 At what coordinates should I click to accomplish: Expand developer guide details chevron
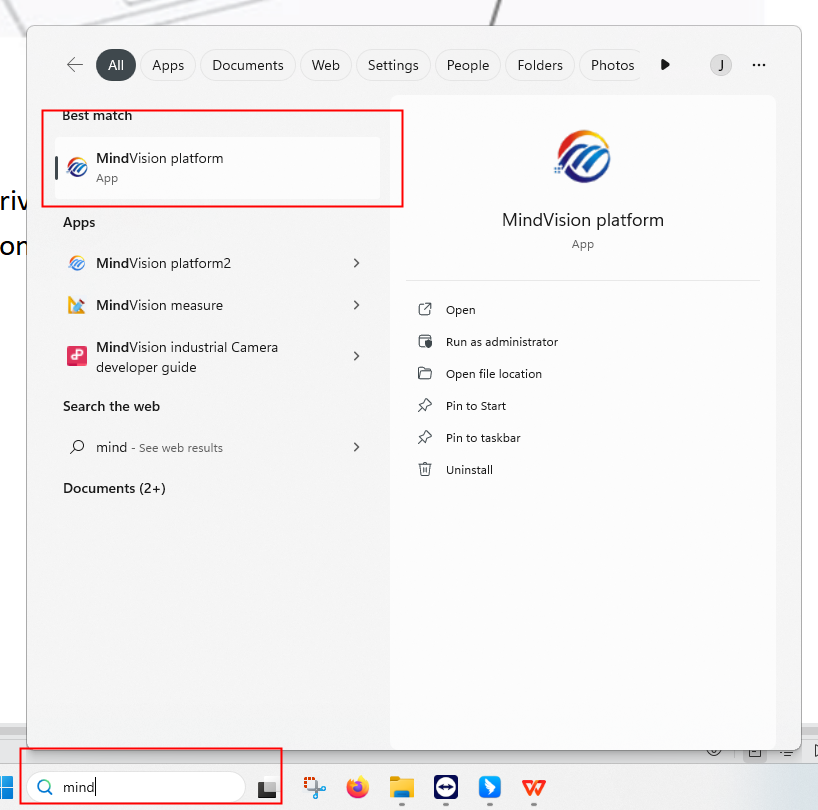click(356, 356)
